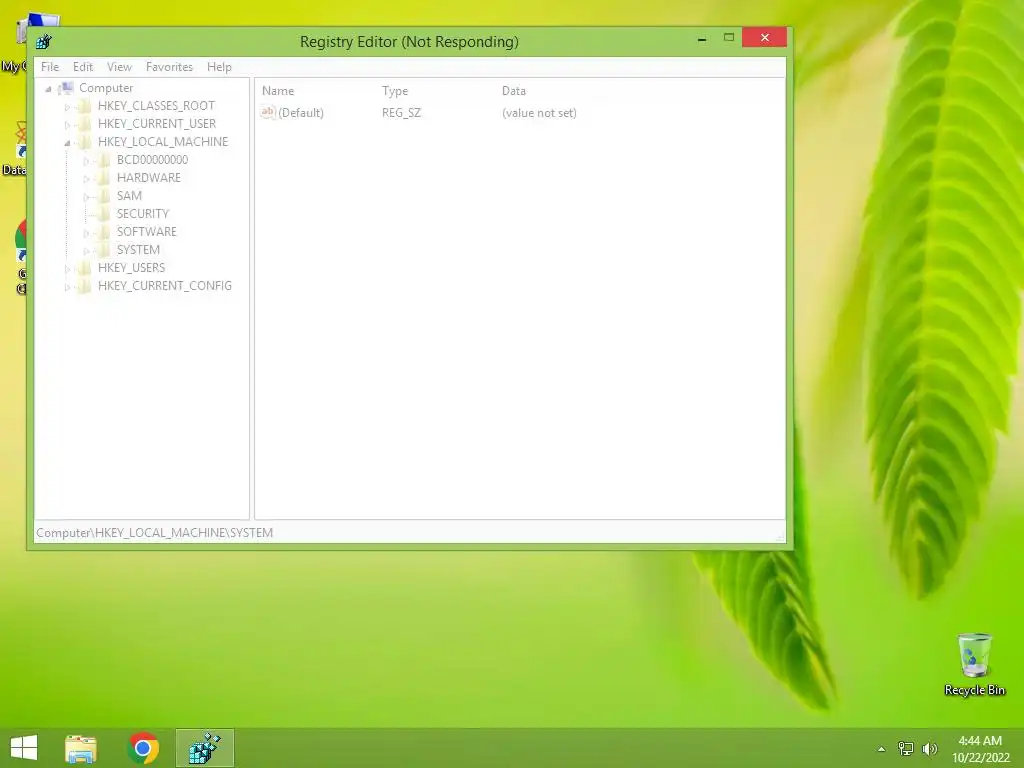
Task: Expand the HKEY_CLASSES_ROOT node arrow
Action: click(x=67, y=106)
